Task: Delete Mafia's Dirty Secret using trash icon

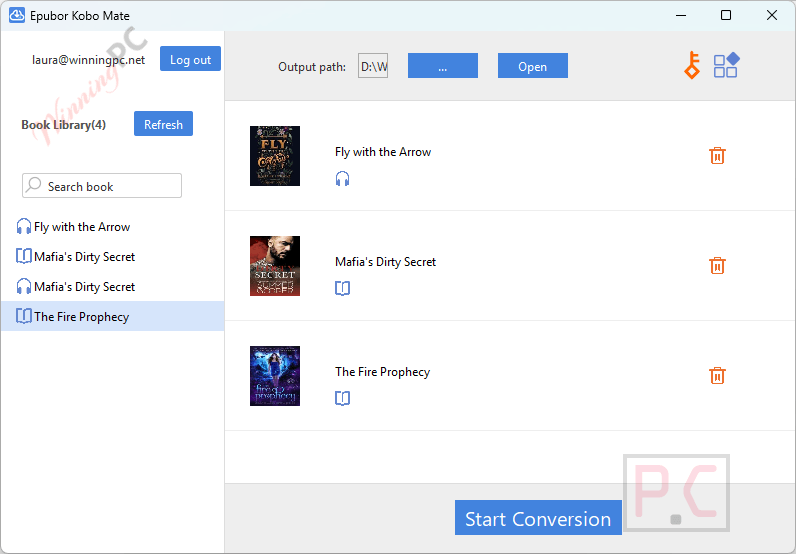Action: coord(717,265)
